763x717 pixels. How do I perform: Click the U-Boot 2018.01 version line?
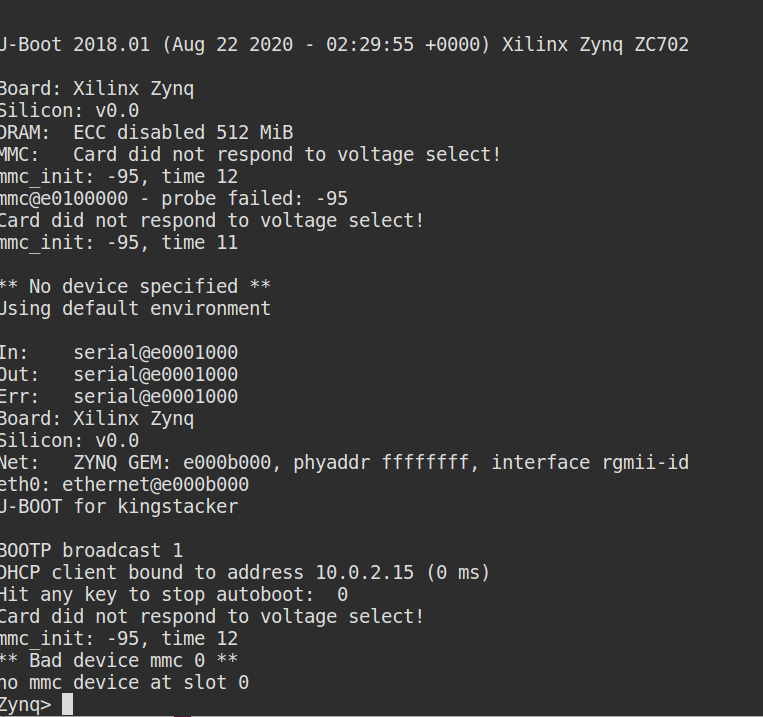345,44
